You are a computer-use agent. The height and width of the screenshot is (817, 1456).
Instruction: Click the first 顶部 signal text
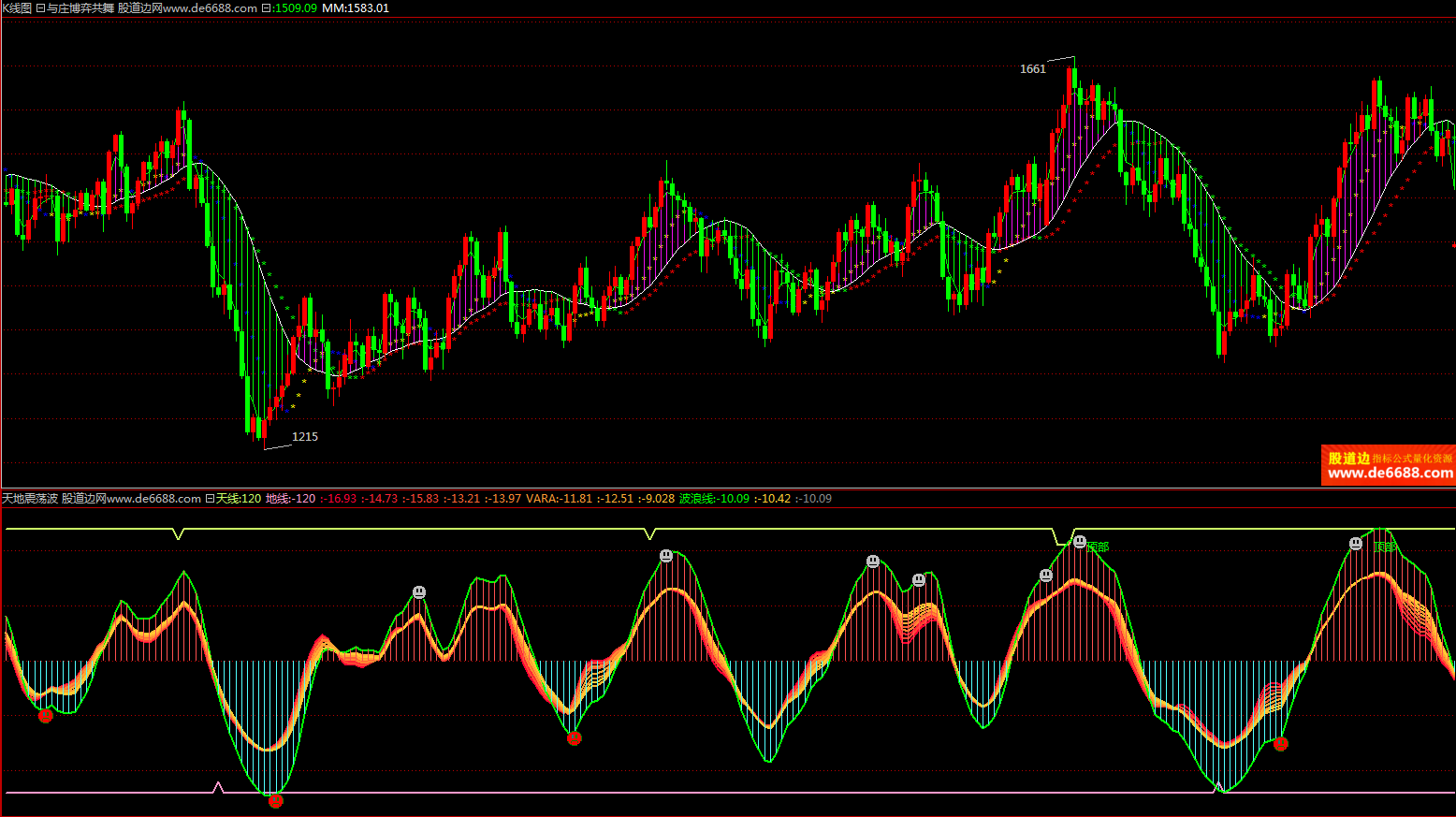point(1099,547)
